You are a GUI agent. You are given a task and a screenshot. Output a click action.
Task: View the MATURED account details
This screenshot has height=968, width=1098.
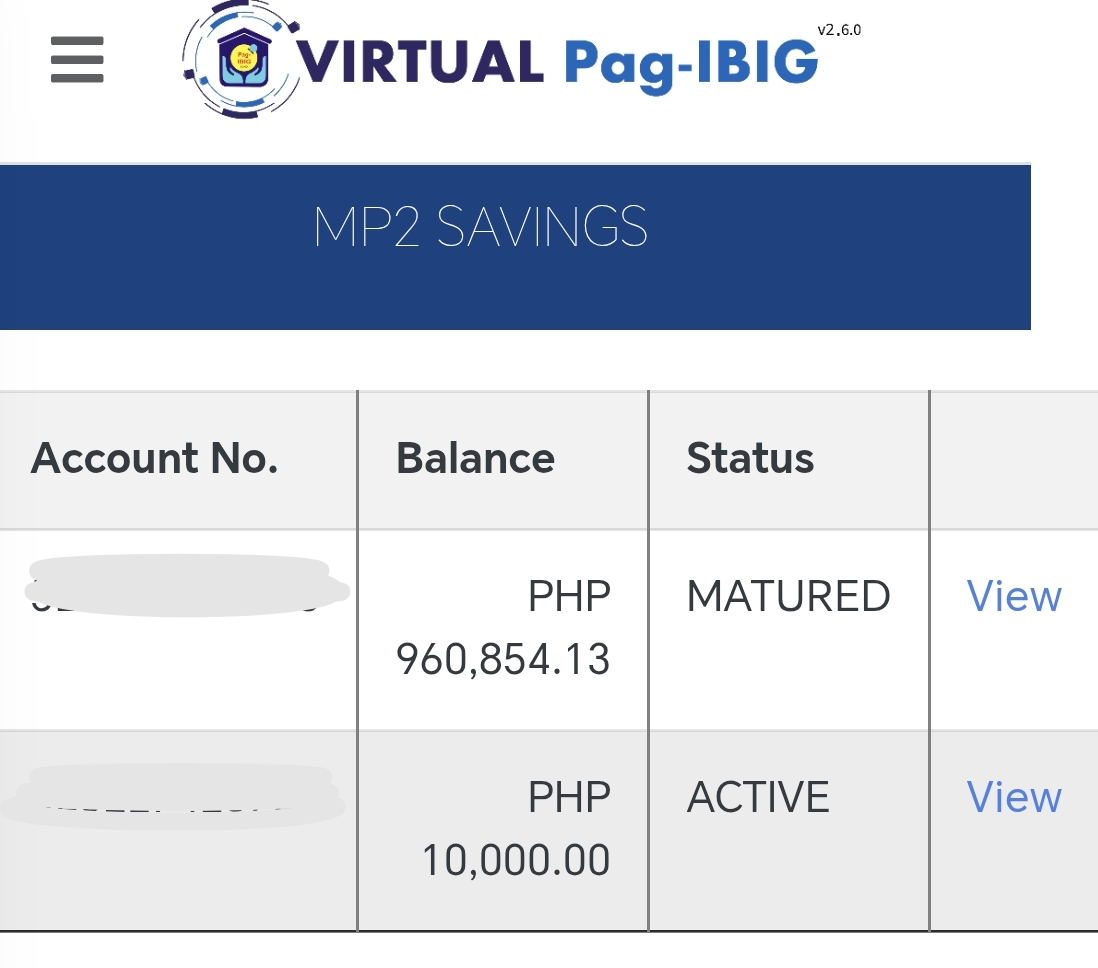[1013, 597]
